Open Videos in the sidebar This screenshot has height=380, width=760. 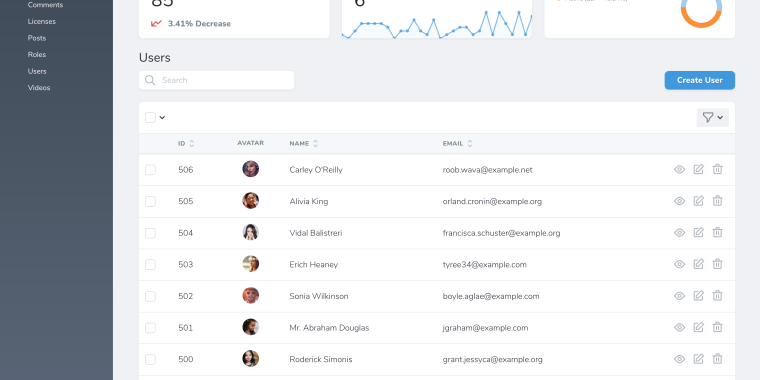[x=39, y=88]
